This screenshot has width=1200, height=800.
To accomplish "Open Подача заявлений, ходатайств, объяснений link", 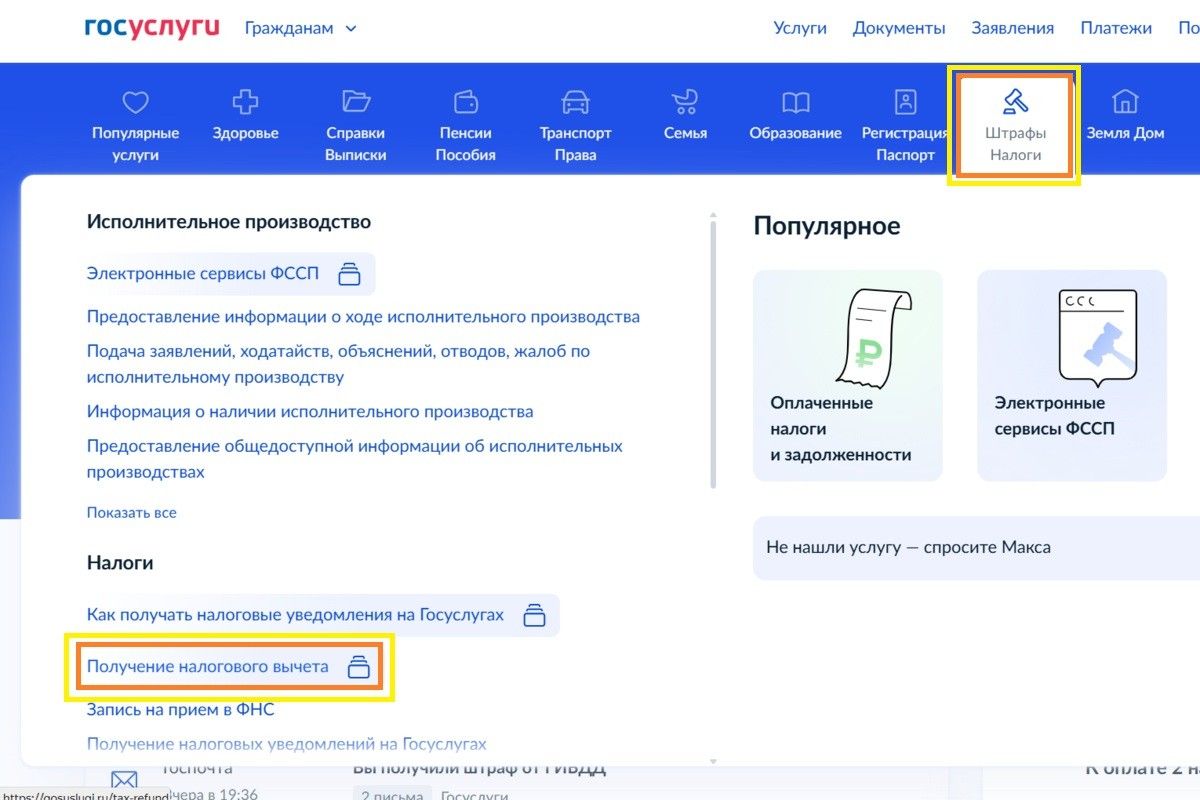I will [x=338, y=364].
